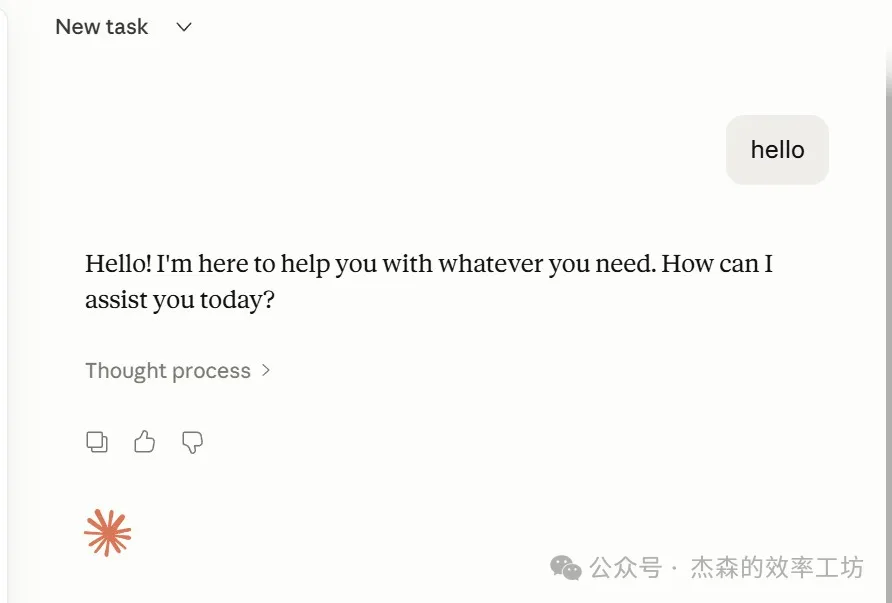Click the Thought process link

pyautogui.click(x=167, y=370)
